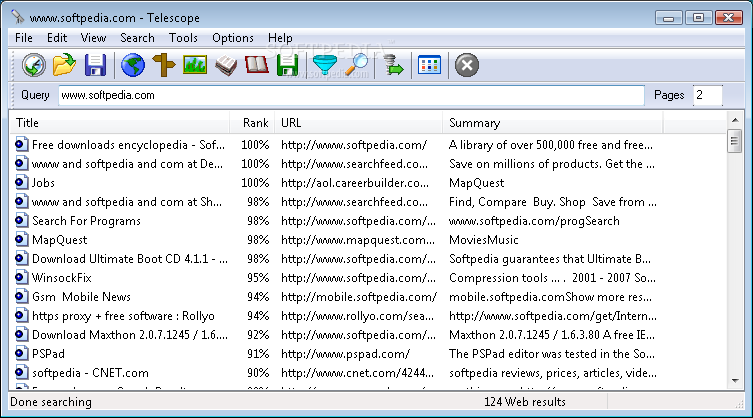Click the URL http://www.cnet.com/4244...
This screenshot has height=418, width=753.
pos(357,372)
